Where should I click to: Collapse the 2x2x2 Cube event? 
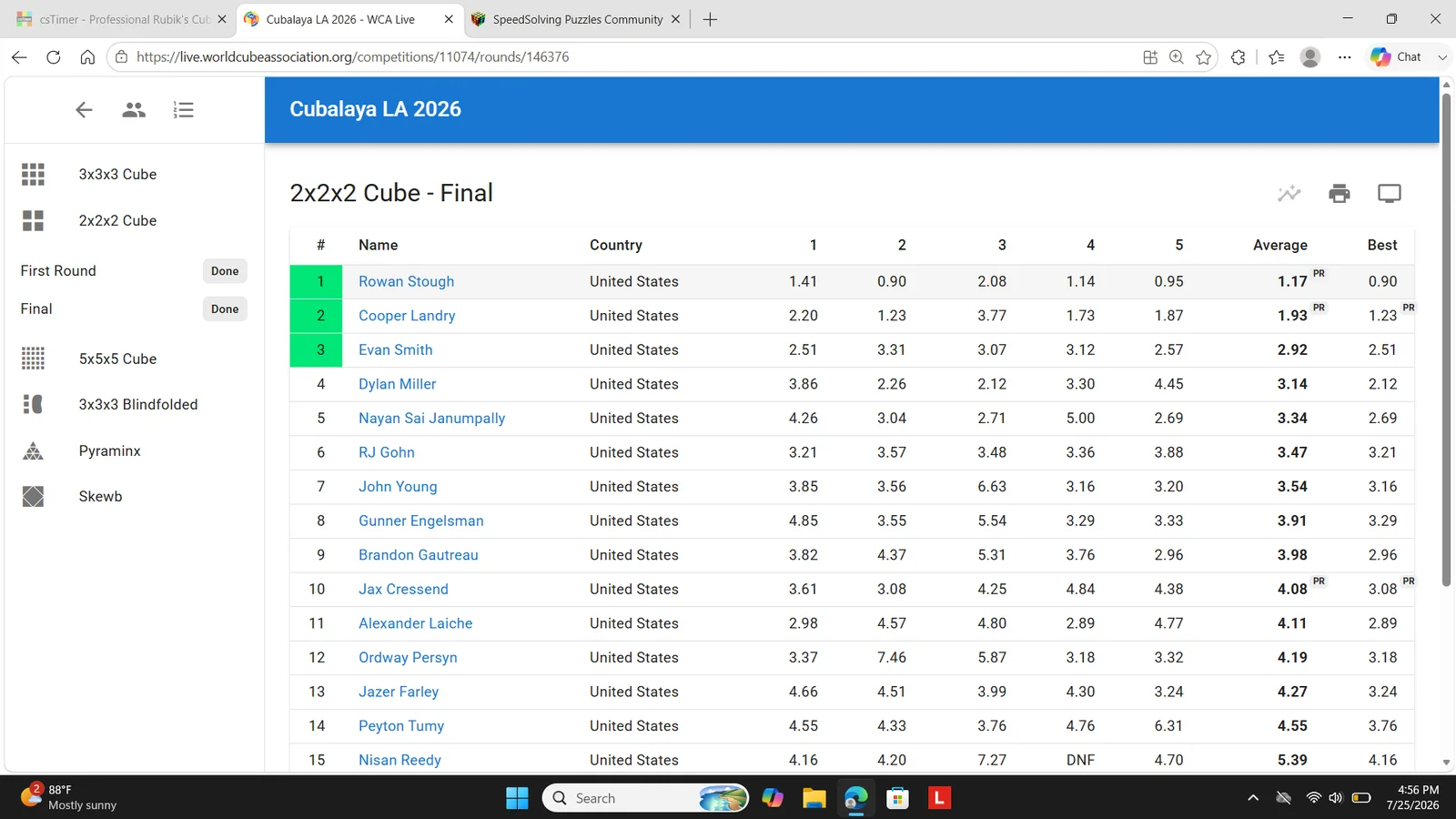coord(134,220)
